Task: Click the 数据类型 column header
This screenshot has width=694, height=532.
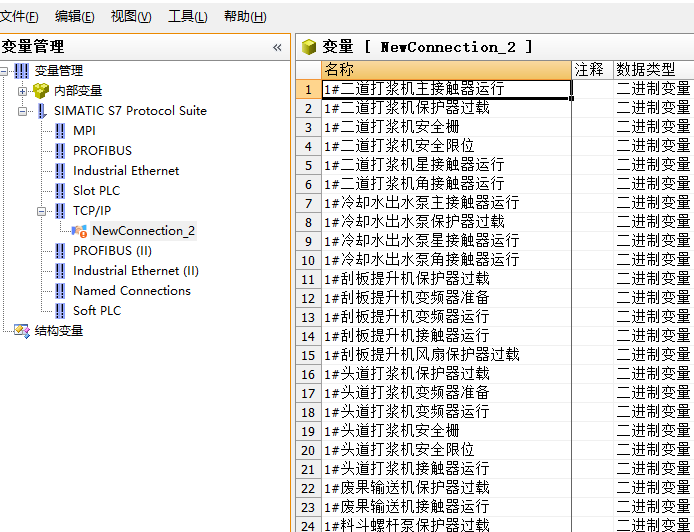Action: 652,69
